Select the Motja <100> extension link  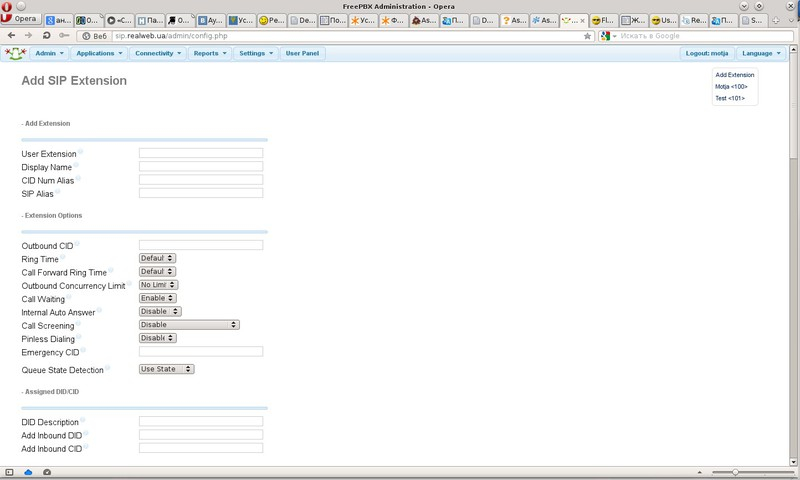[731, 87]
